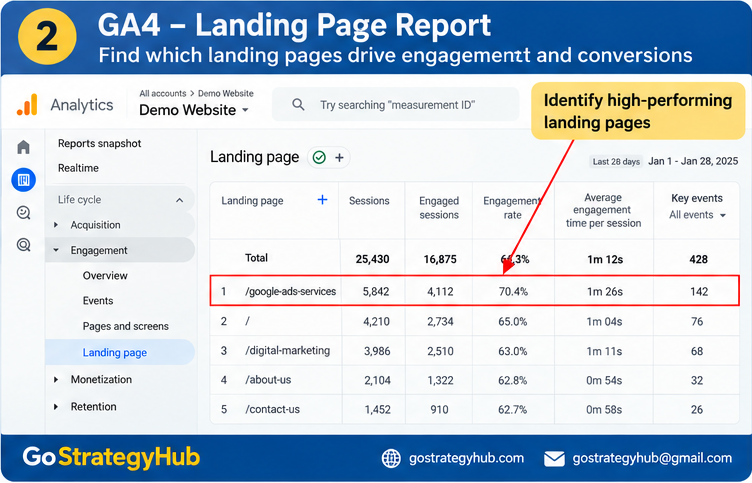This screenshot has height=483, width=752.
Task: Open the Explore icon in left rail
Action: pos(24,212)
